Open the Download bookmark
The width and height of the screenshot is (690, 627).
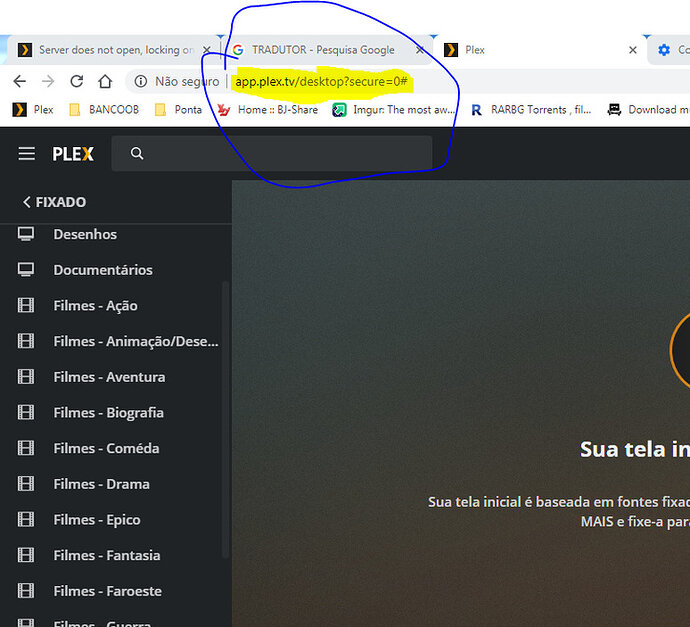click(x=648, y=110)
